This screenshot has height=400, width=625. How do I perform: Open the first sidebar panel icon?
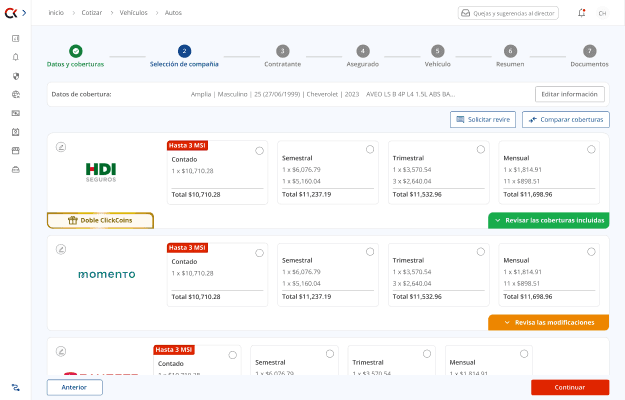click(16, 39)
